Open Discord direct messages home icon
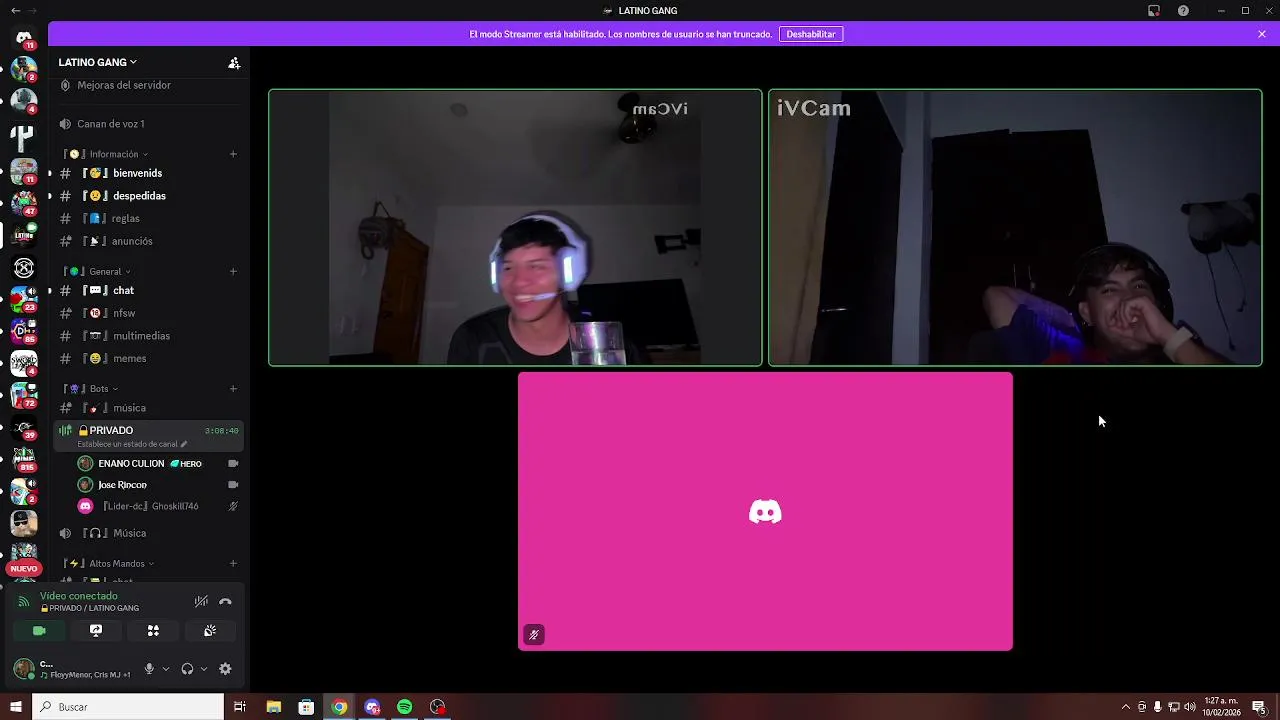This screenshot has height=720, width=1280. coord(24,38)
